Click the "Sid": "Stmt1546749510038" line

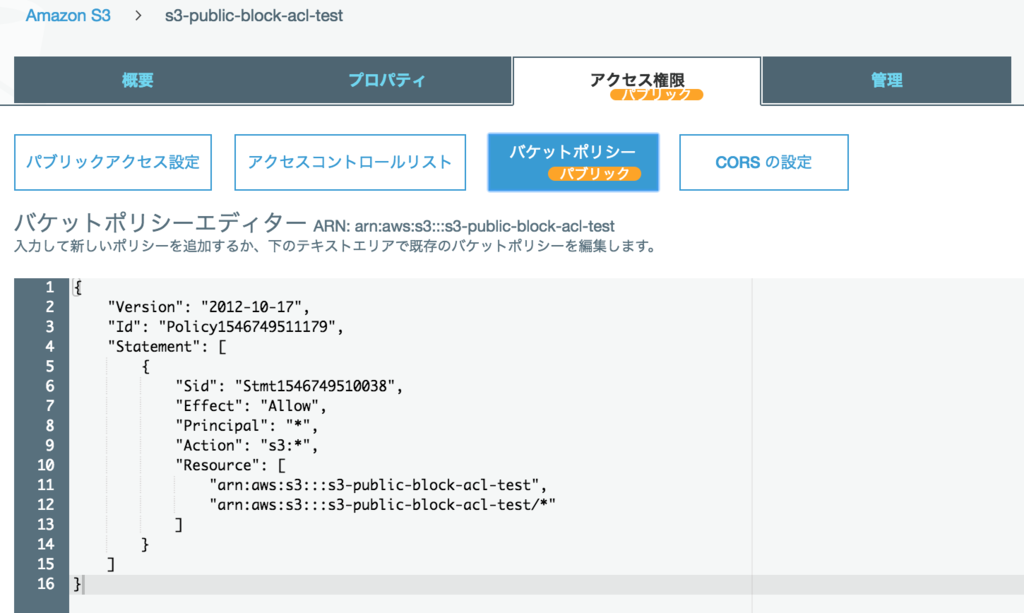[289, 386]
